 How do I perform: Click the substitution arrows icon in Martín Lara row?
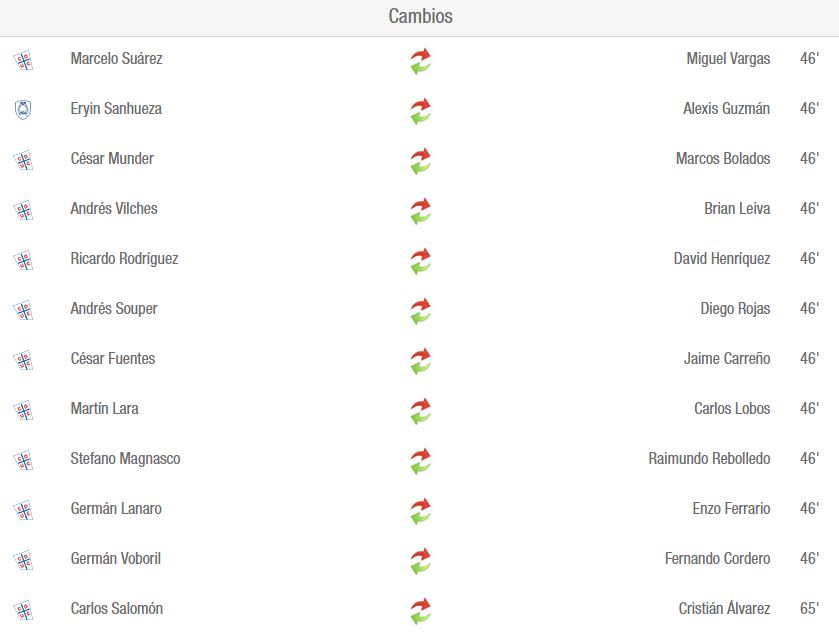click(x=421, y=411)
